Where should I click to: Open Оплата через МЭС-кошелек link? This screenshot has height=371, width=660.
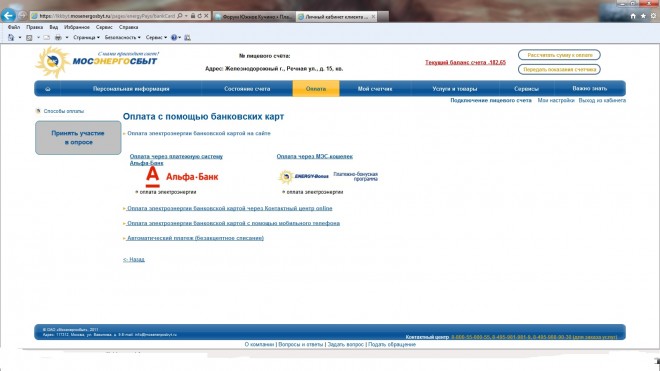coord(314,156)
